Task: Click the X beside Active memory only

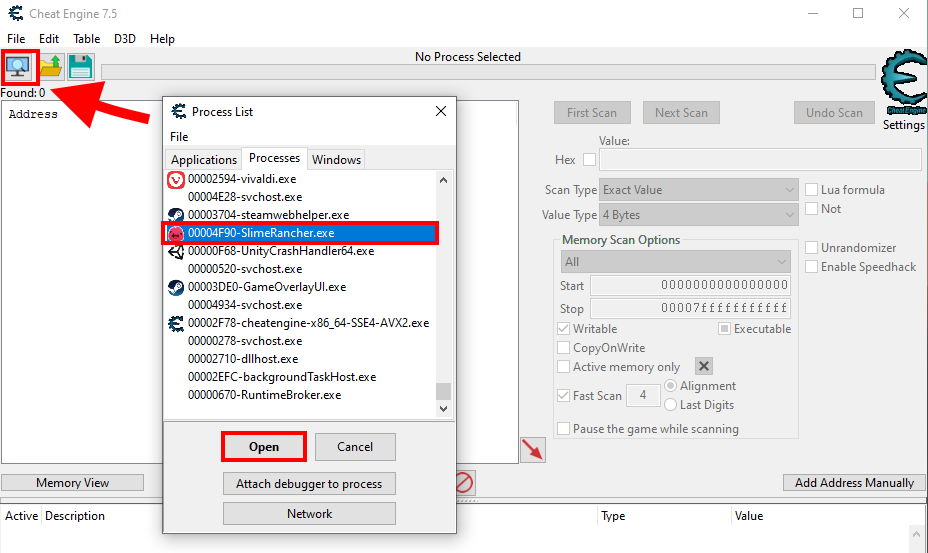Action: pos(703,366)
